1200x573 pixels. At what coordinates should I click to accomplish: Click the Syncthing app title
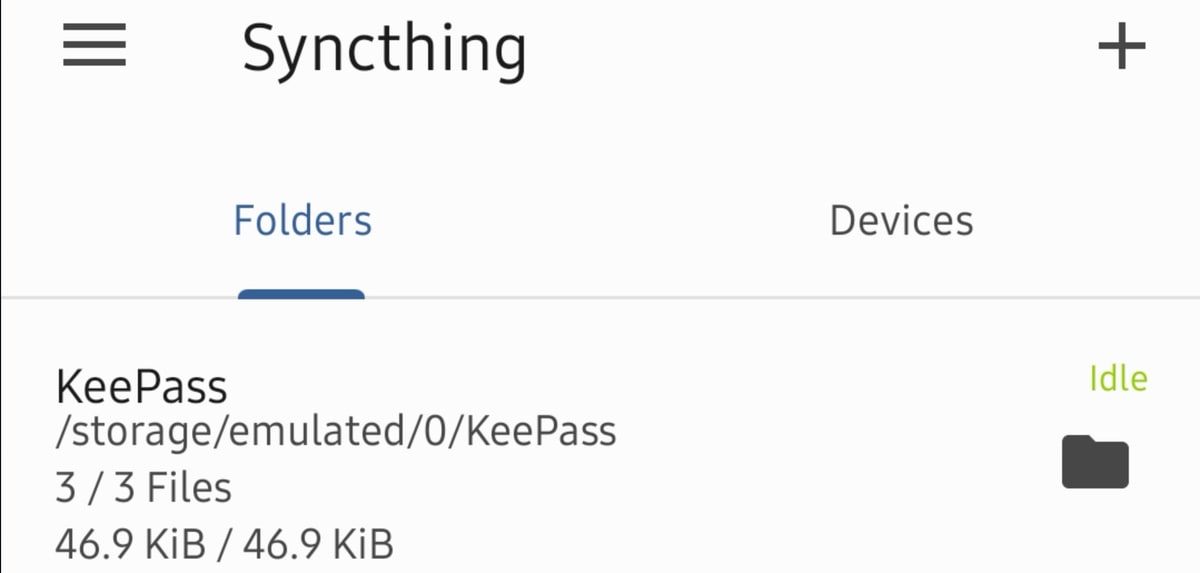(384, 48)
